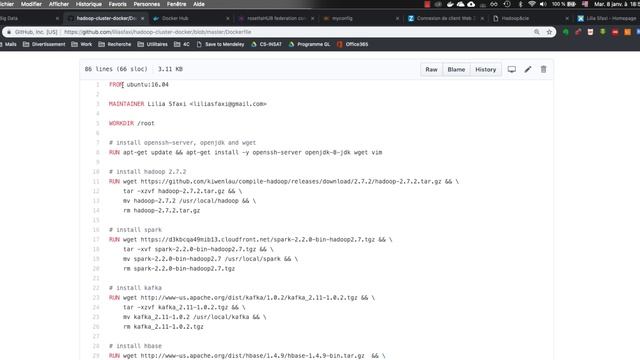
Task: Click the zoom magnifier in address bar
Action: (x=537, y=32)
